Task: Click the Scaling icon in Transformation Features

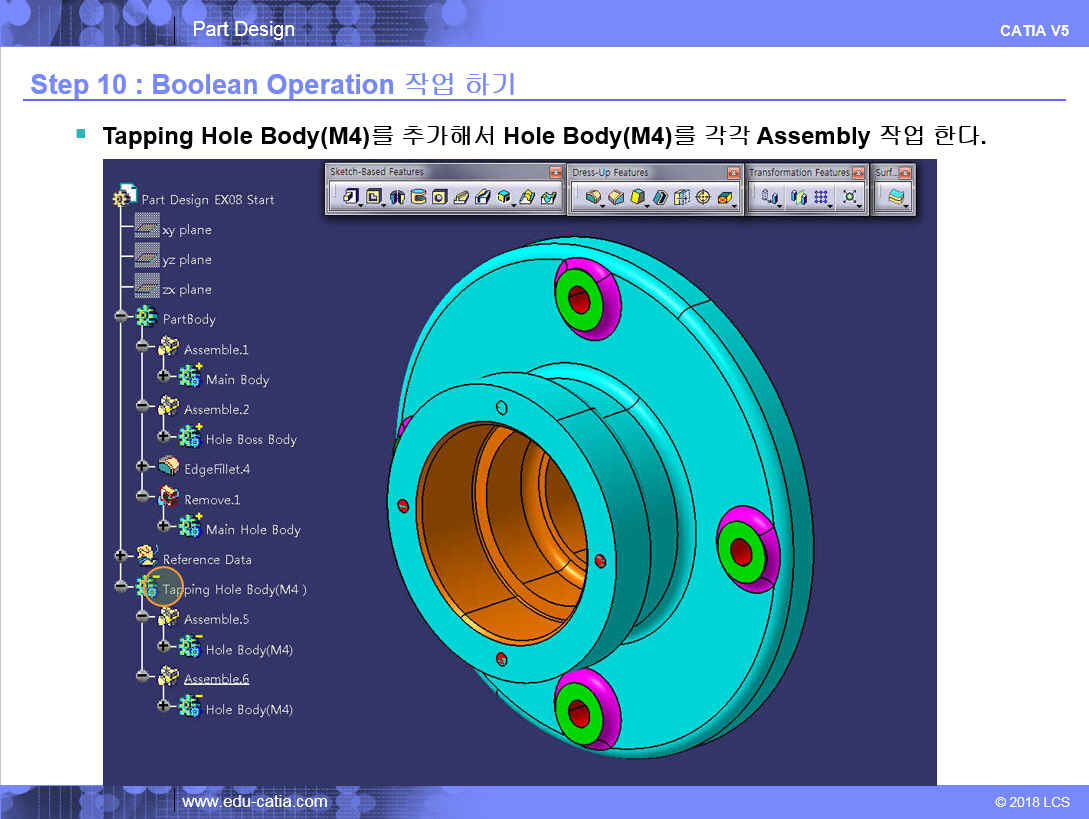Action: (849, 198)
